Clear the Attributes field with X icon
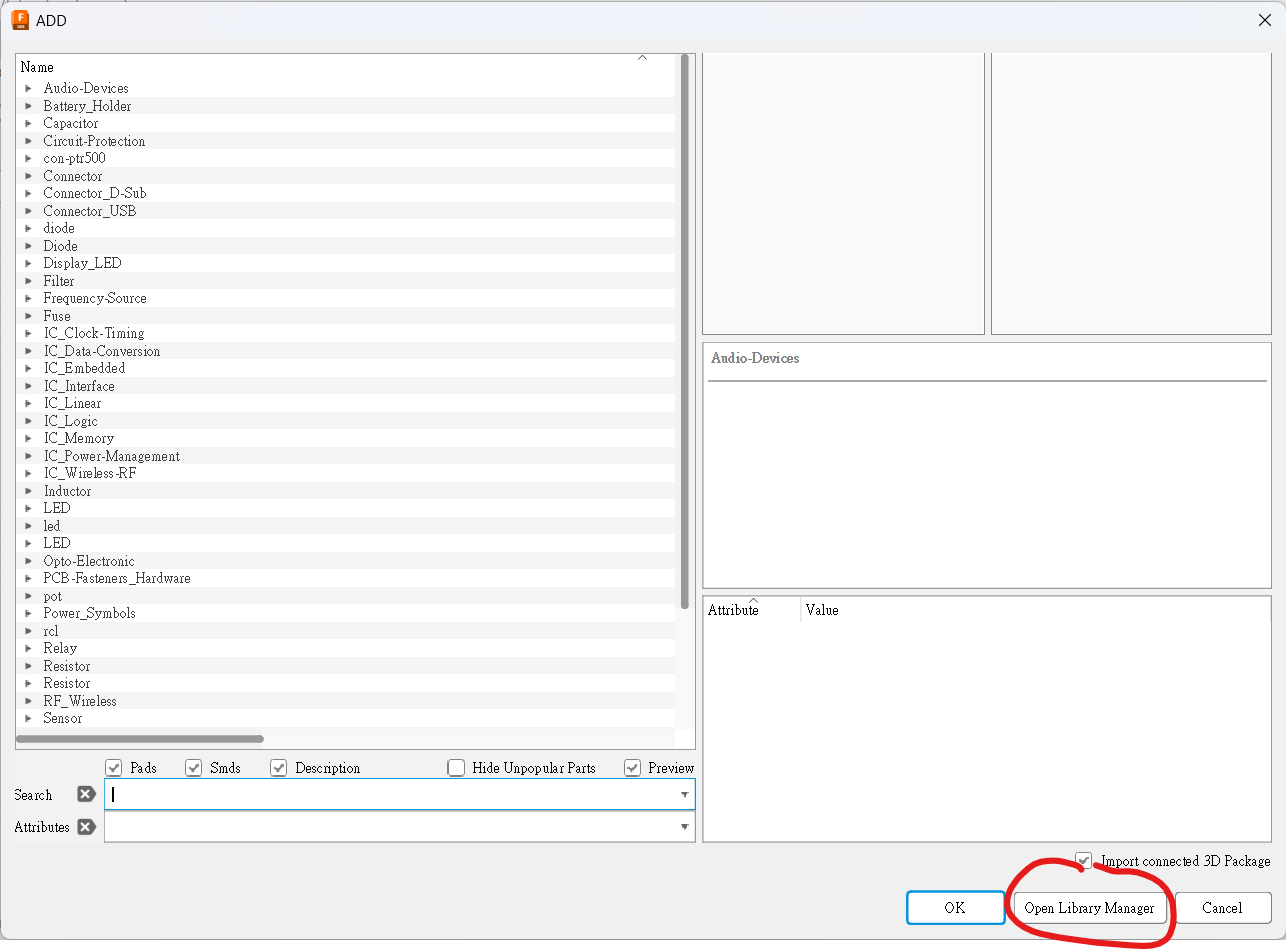Image resolution: width=1286 pixels, height=950 pixels. pos(86,827)
